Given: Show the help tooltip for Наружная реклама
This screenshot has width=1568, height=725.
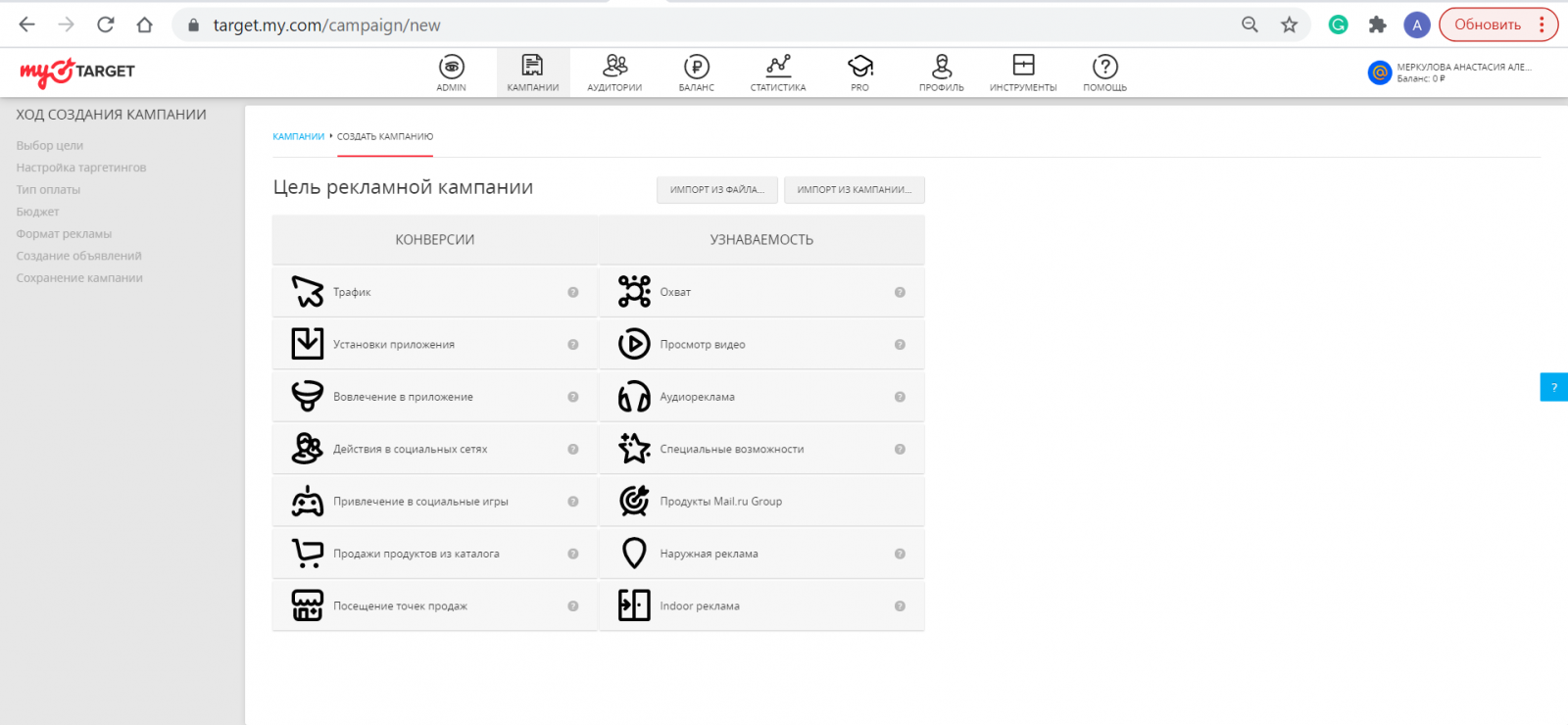Looking at the screenshot, I should click(900, 555).
